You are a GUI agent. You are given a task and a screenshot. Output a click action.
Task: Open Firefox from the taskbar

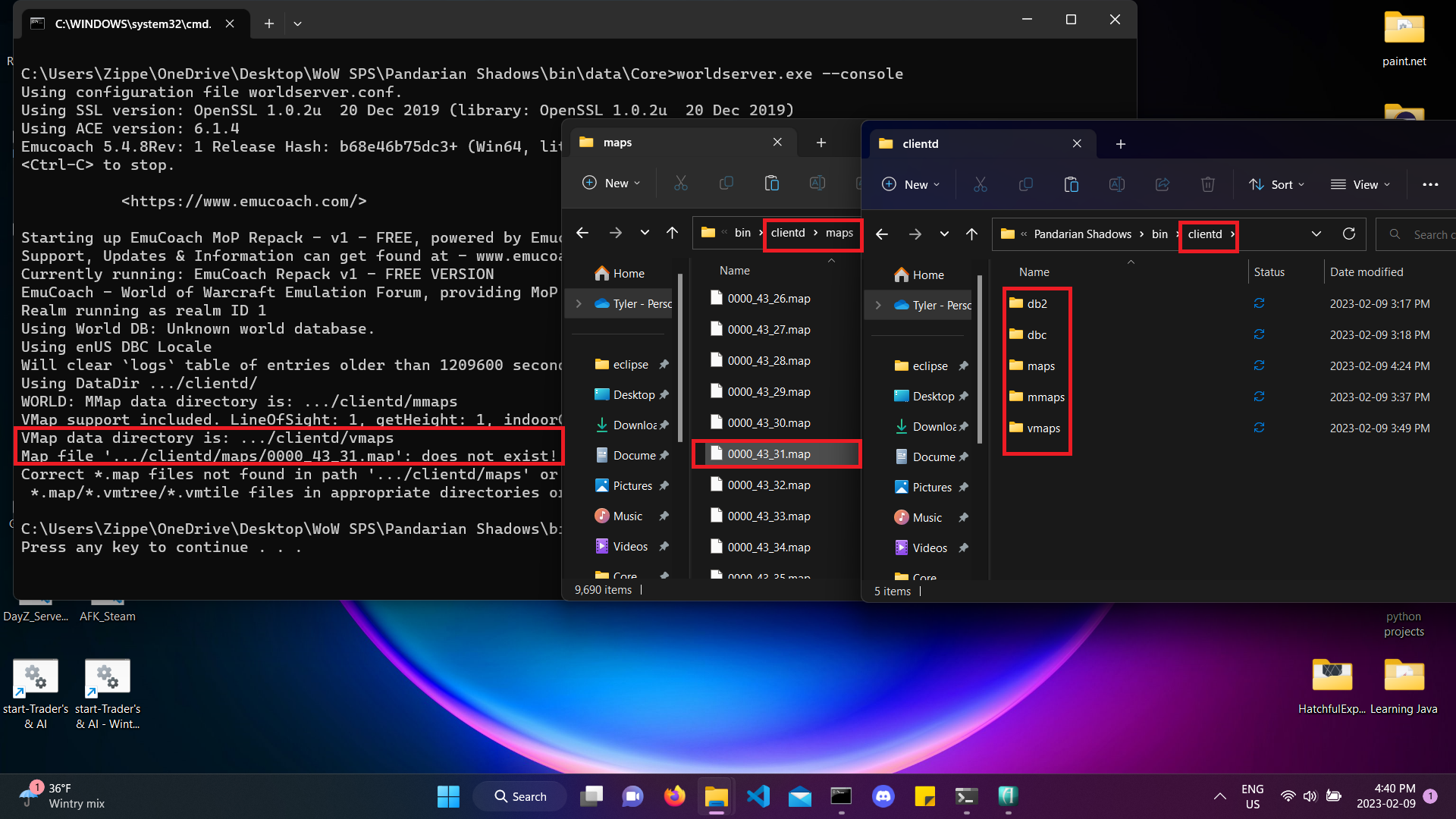tap(674, 796)
